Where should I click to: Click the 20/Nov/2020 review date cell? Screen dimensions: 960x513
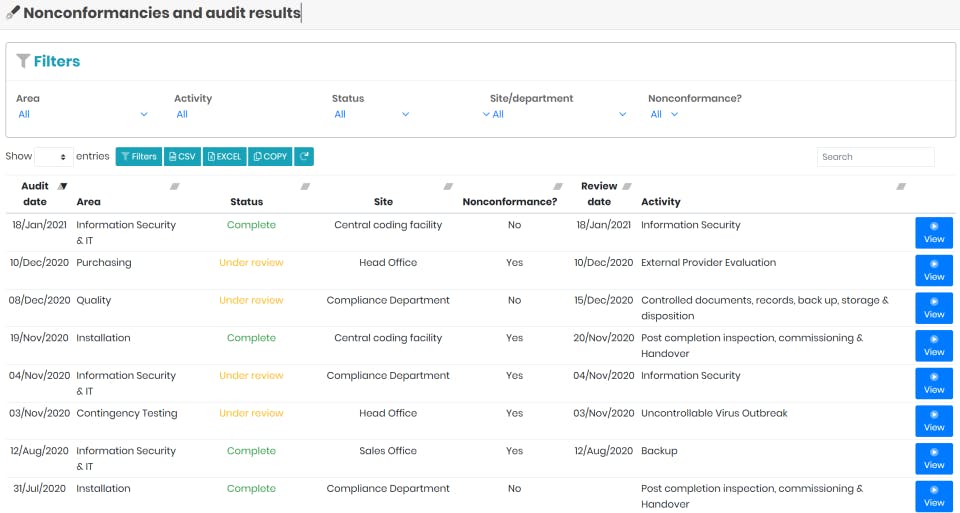pyautogui.click(x=603, y=338)
